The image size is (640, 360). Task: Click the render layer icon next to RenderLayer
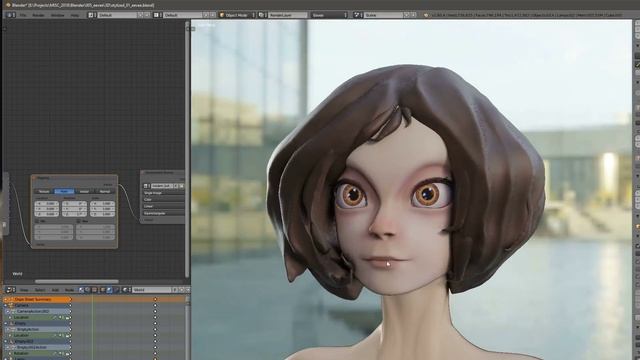[x=262, y=15]
